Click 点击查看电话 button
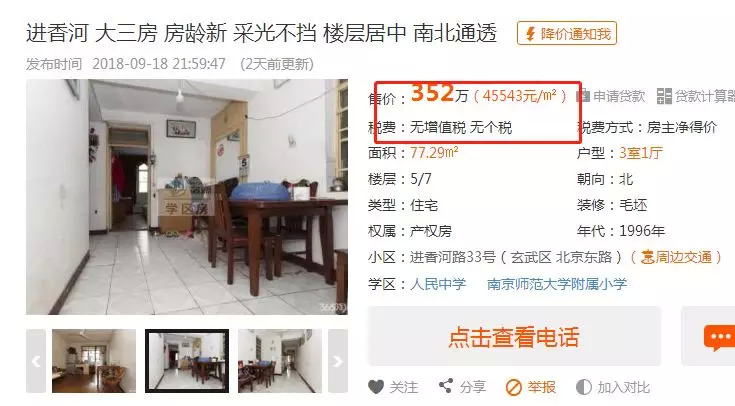 point(514,336)
